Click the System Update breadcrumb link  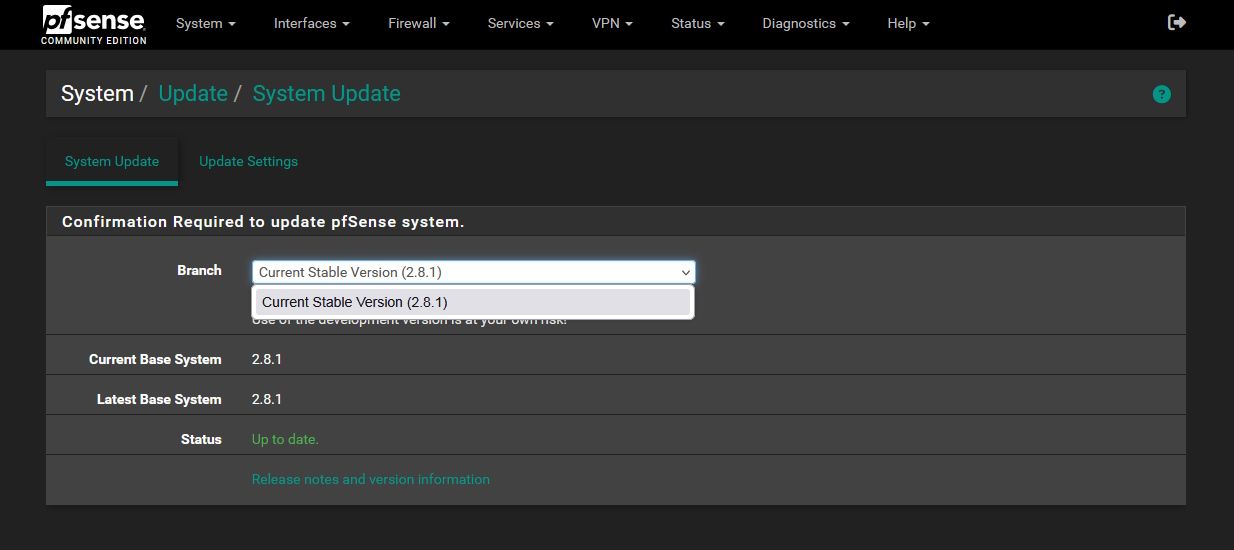326,93
